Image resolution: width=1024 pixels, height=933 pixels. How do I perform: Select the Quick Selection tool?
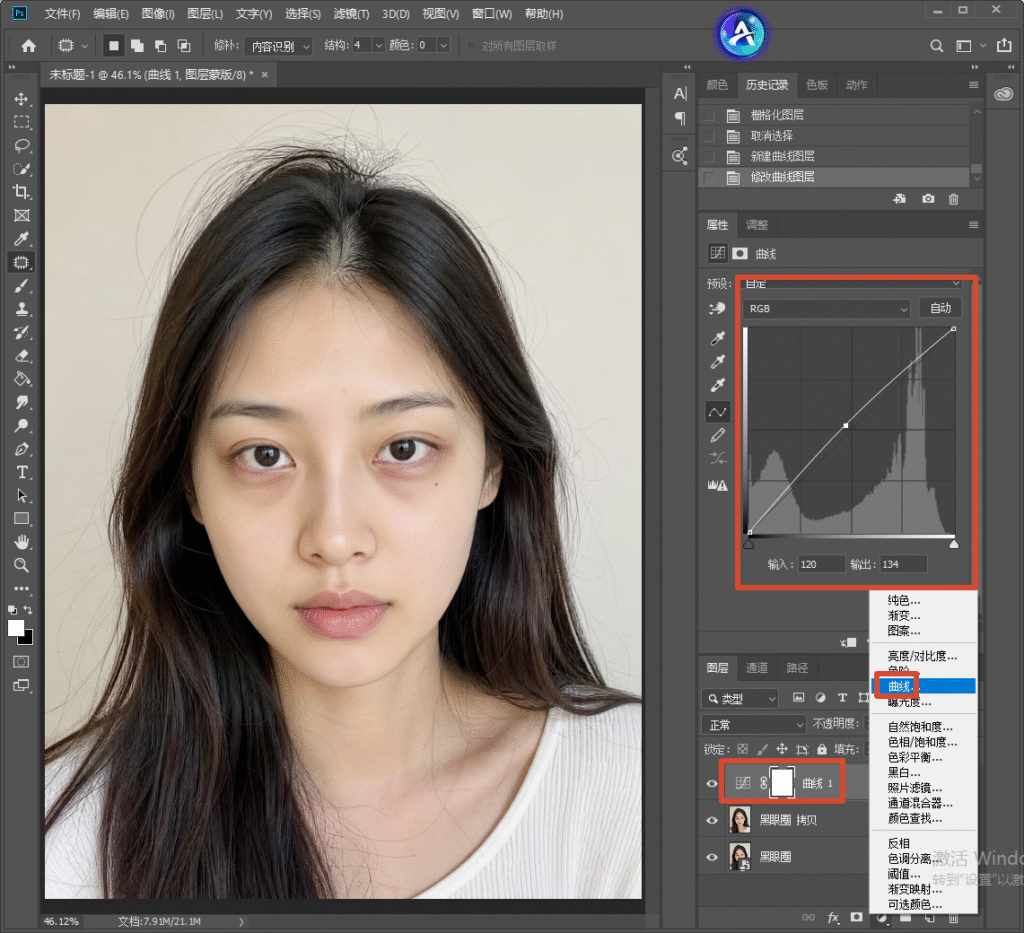[22, 168]
